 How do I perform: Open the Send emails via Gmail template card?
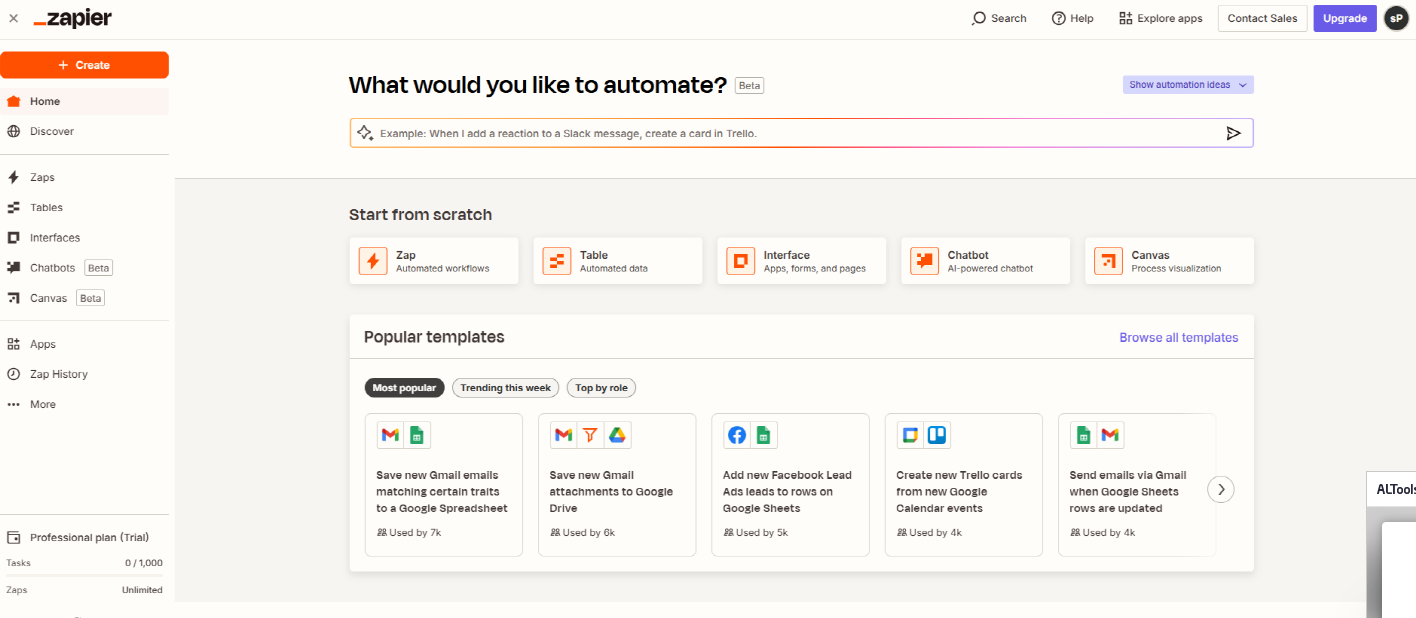pyautogui.click(x=1137, y=484)
